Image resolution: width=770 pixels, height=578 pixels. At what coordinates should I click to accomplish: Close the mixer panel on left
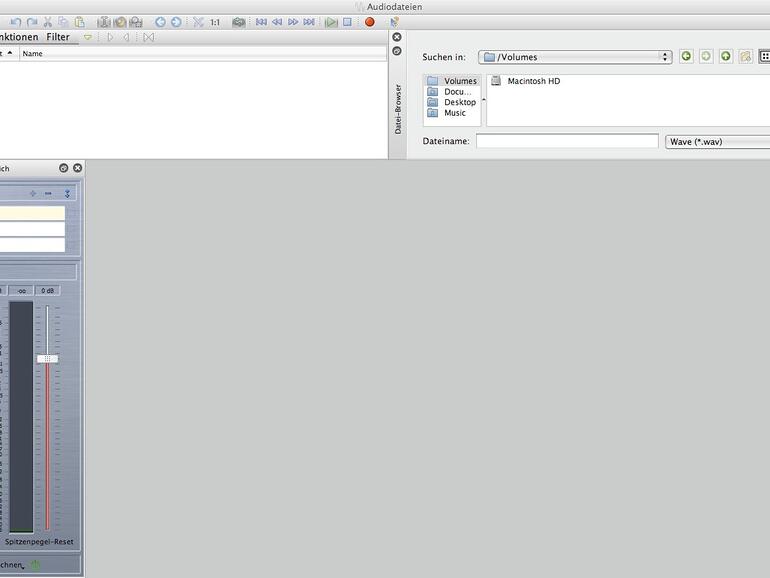[78, 168]
